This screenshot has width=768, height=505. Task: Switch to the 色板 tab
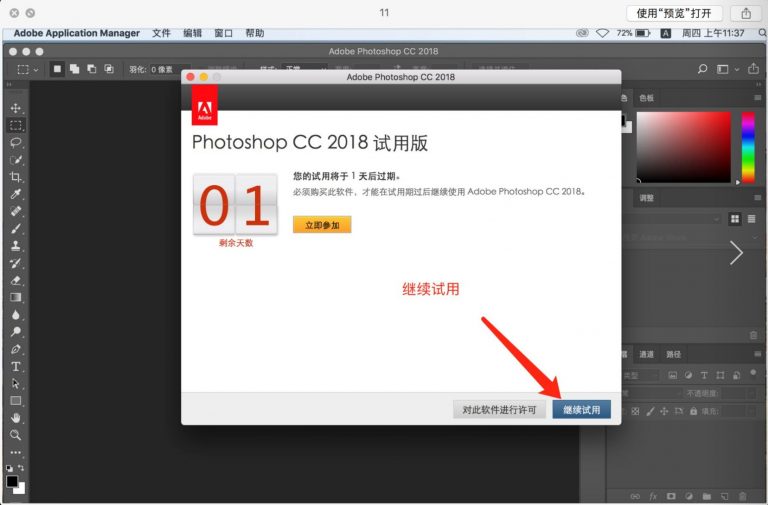click(647, 98)
